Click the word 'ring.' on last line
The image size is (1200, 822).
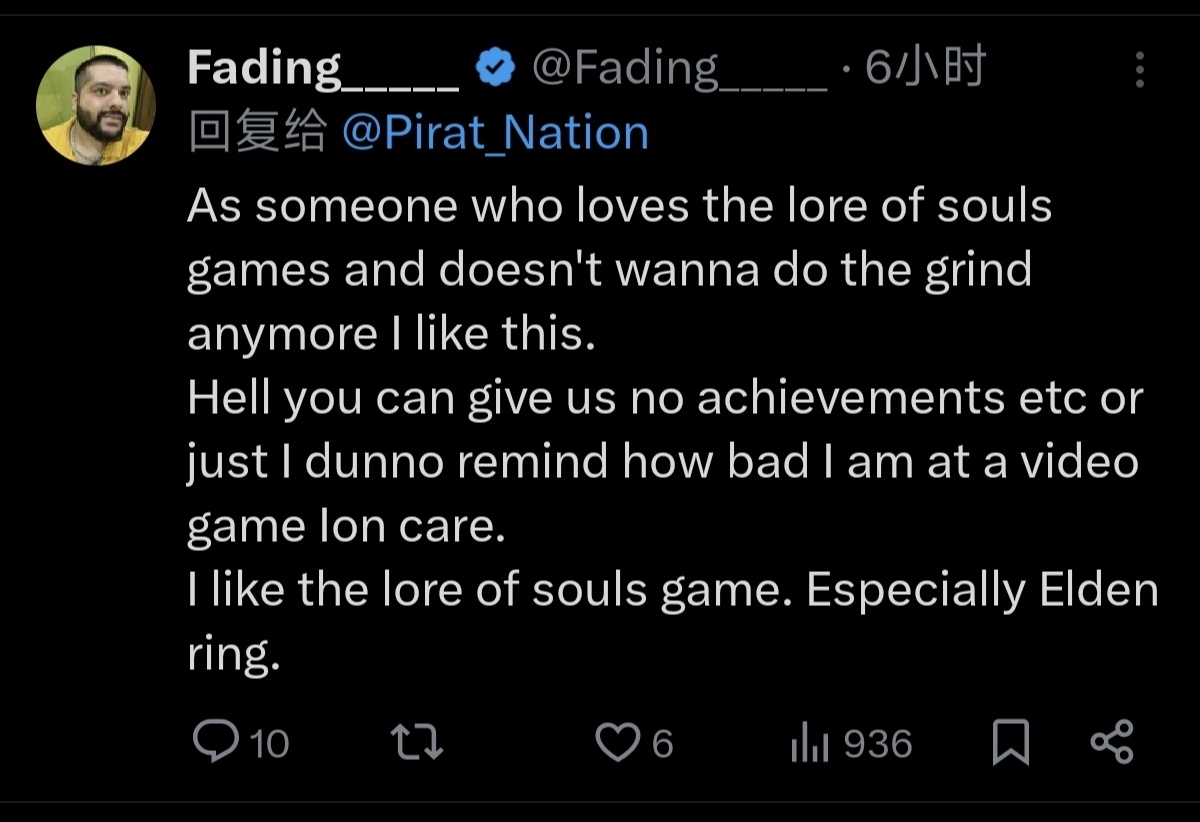[x=230, y=654]
